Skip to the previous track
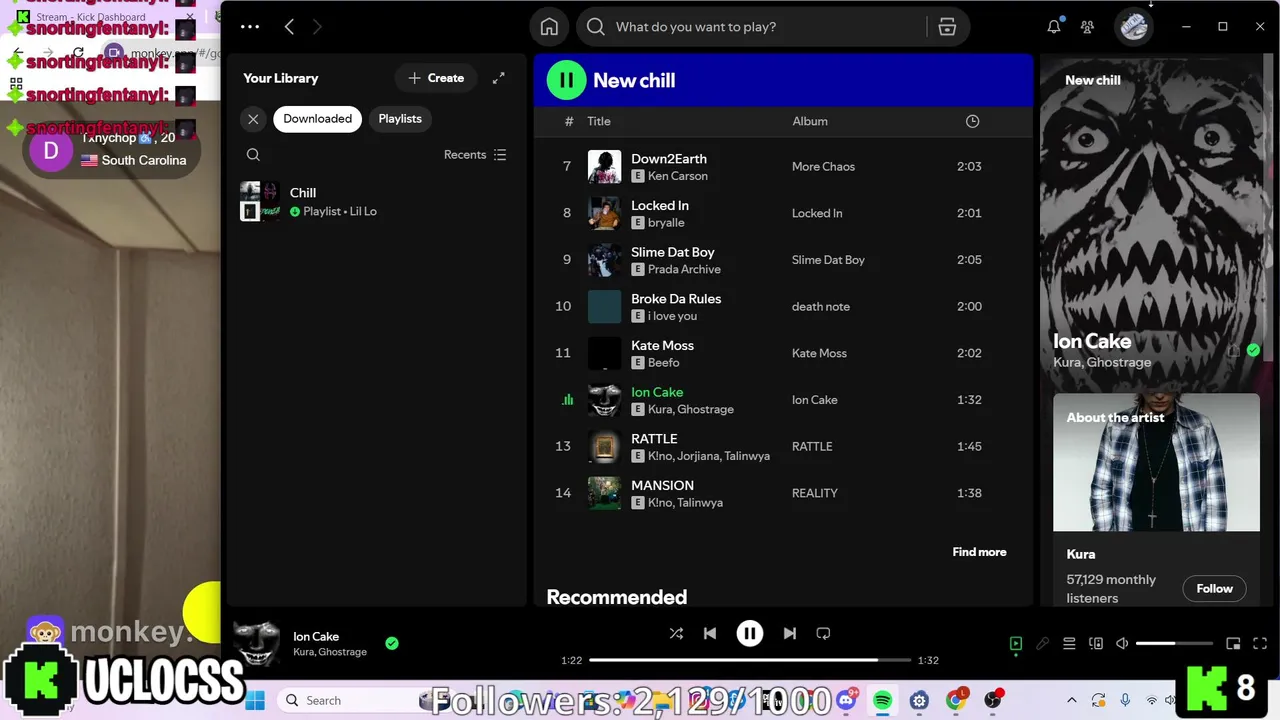 (x=710, y=633)
